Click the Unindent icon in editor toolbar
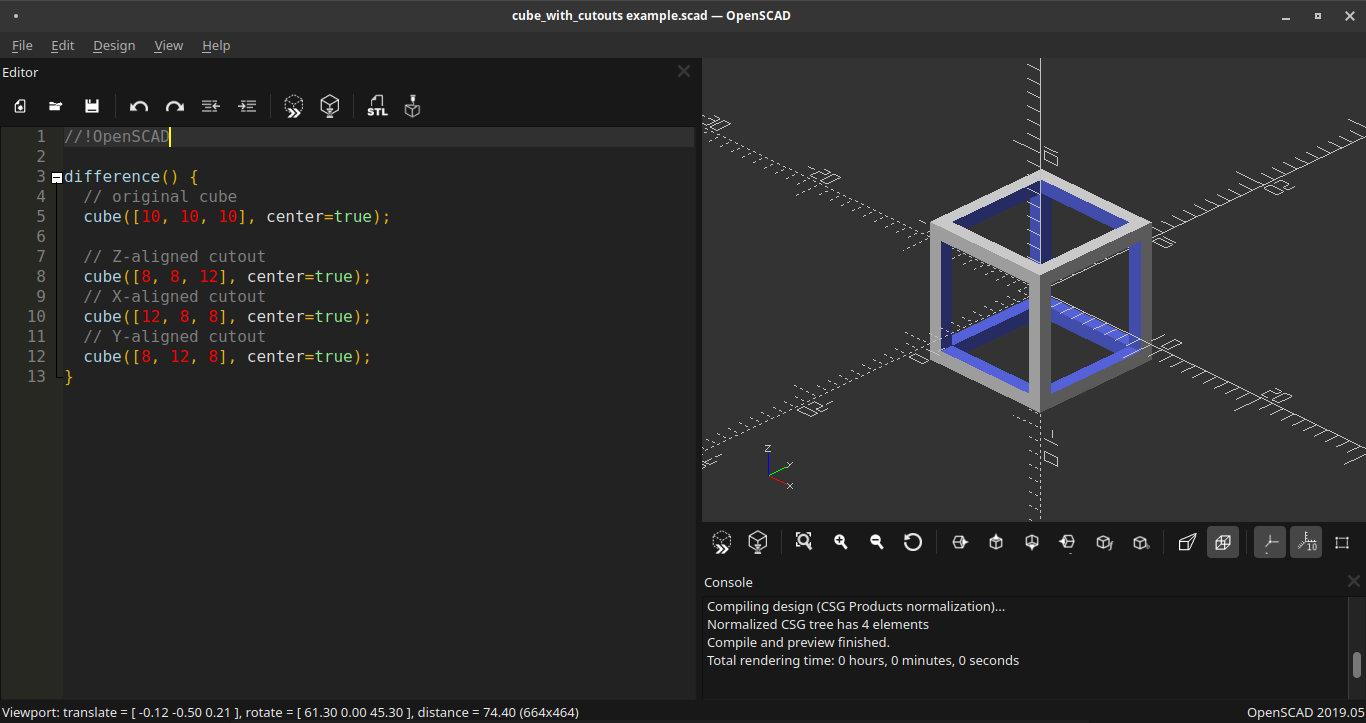This screenshot has height=723, width=1366. [x=211, y=106]
